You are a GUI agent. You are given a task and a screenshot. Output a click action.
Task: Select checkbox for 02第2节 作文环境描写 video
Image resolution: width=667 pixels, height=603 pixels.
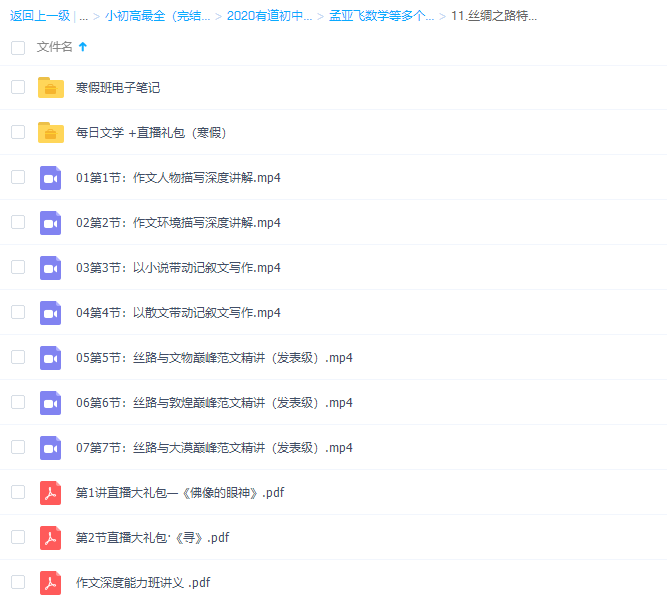pos(18,222)
